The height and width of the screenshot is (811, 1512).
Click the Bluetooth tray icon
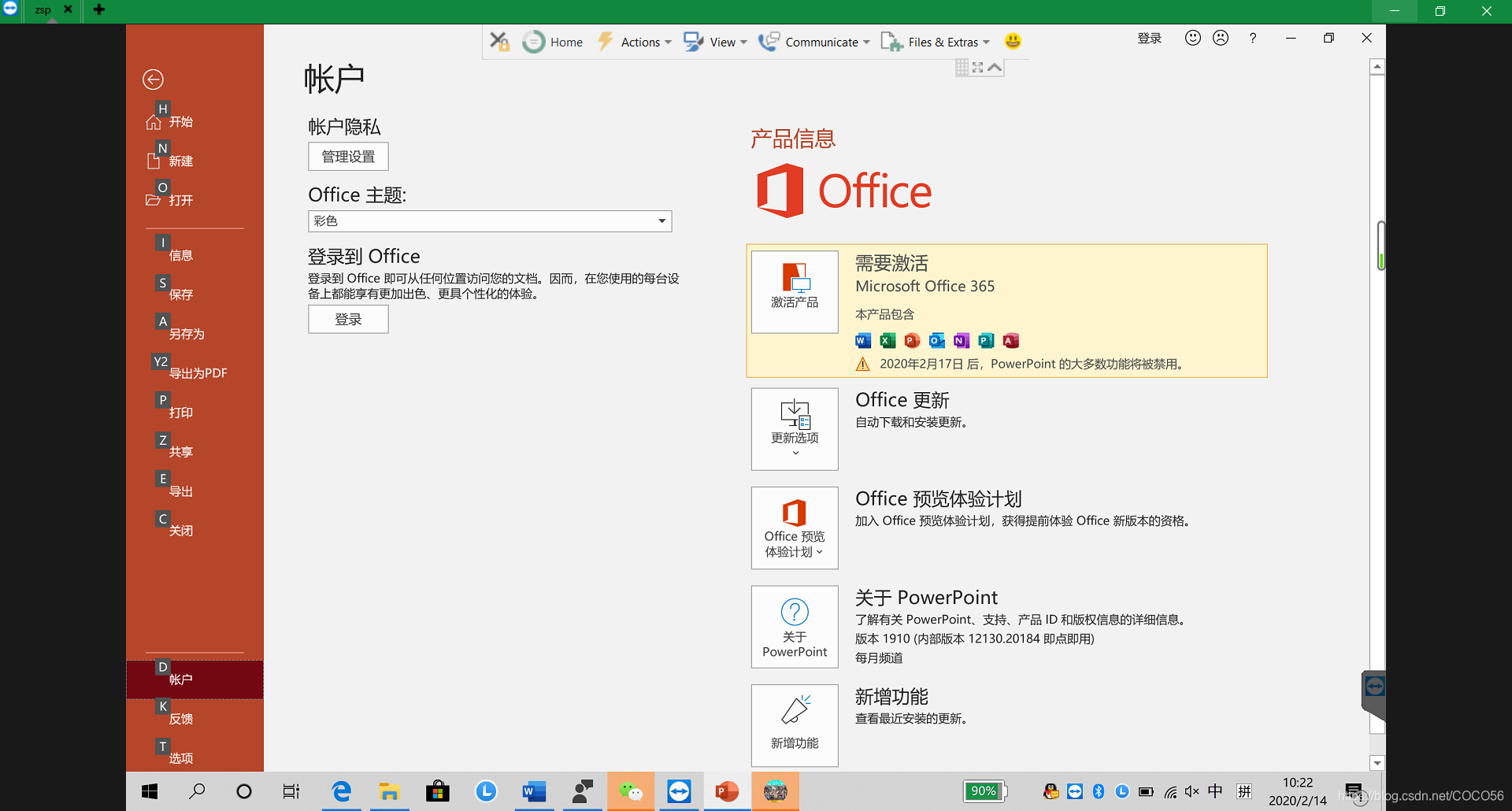1099,791
